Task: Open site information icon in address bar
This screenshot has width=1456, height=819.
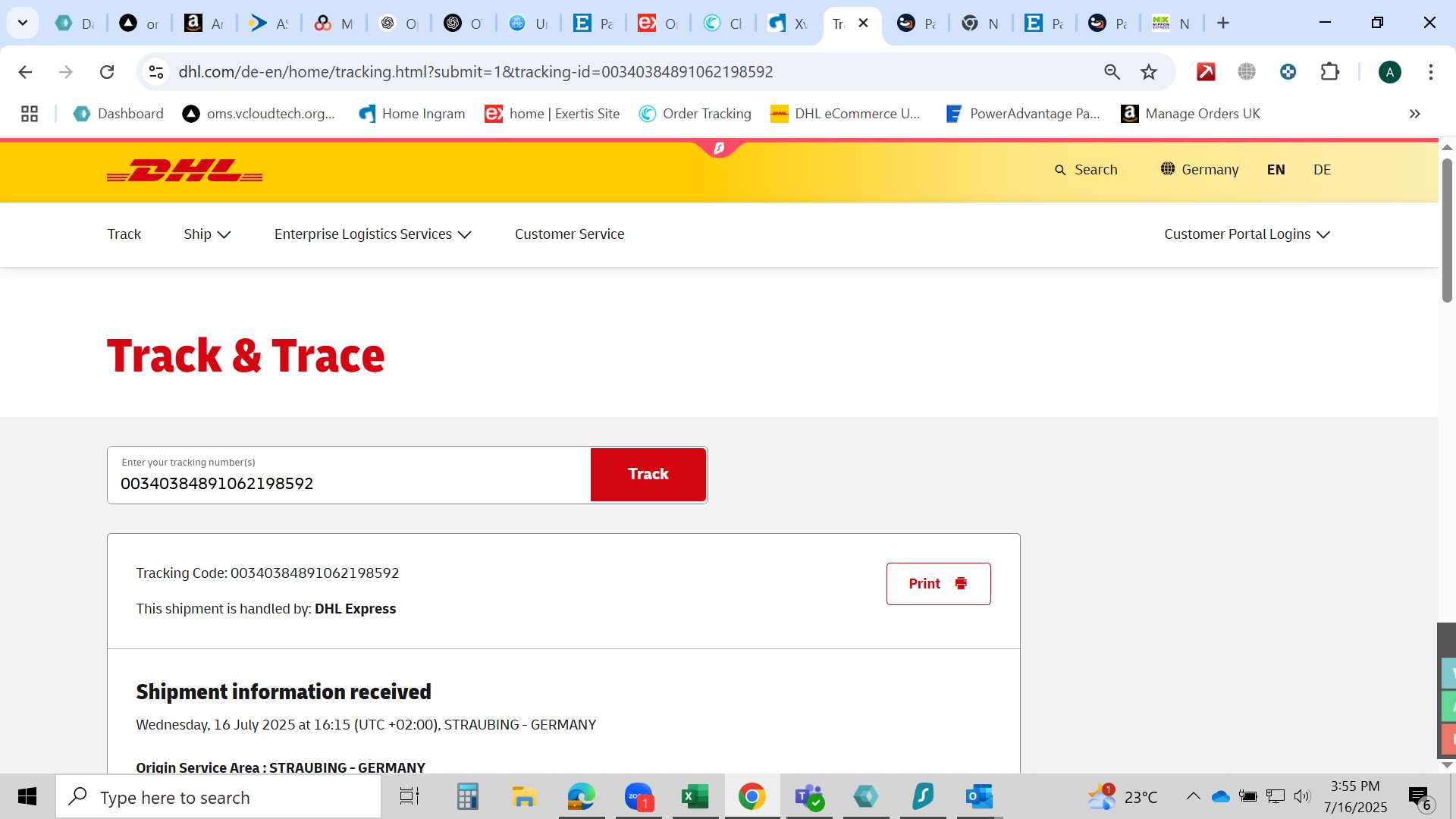Action: click(156, 72)
